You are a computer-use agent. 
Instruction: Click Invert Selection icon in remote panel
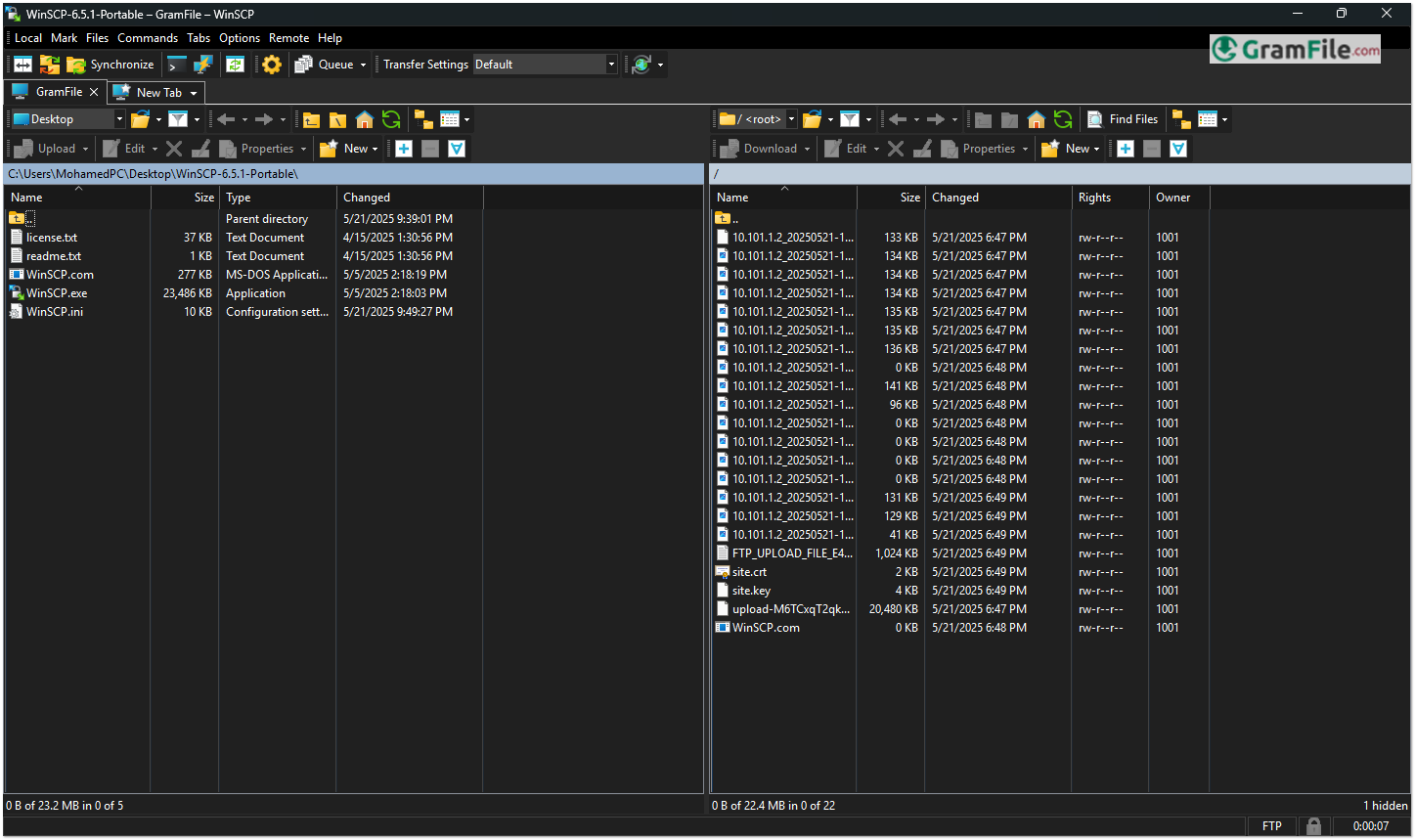1178,149
